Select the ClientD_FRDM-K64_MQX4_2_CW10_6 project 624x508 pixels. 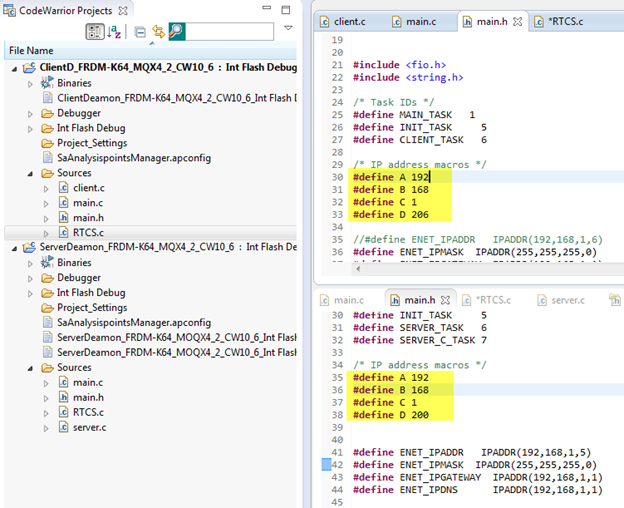point(168,67)
